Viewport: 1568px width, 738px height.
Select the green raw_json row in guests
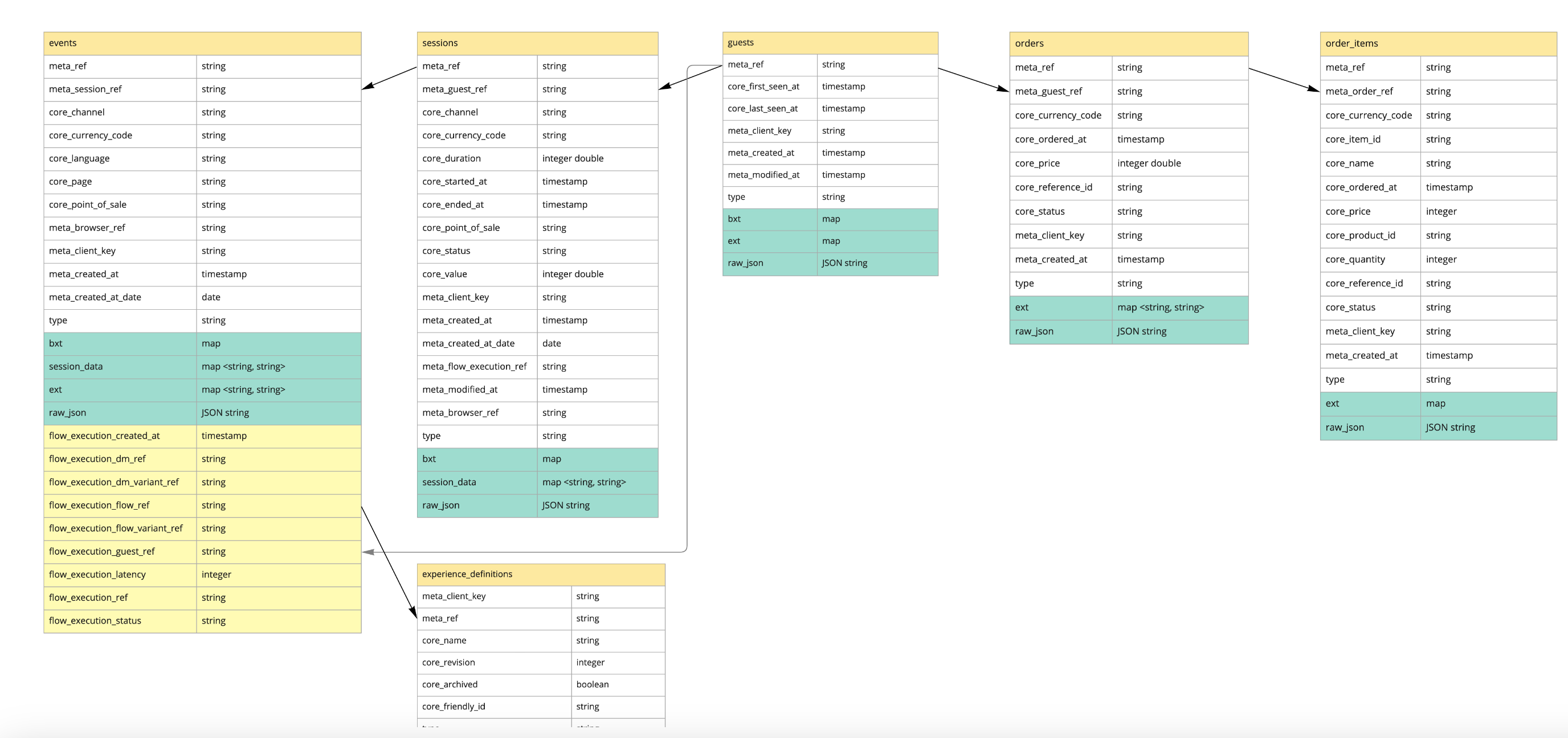pos(745,264)
